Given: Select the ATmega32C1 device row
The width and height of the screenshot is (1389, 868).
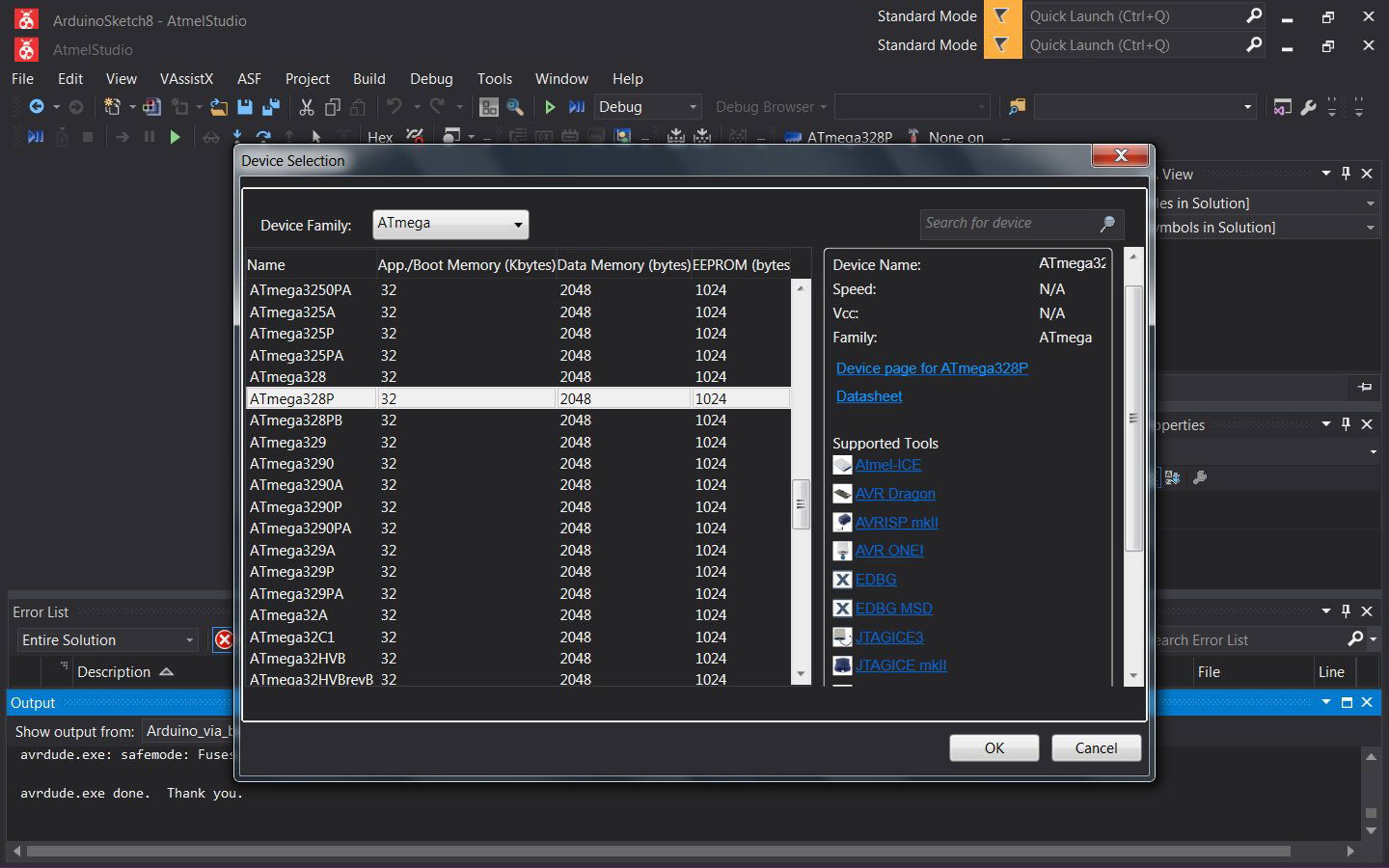Looking at the screenshot, I should pos(518,637).
